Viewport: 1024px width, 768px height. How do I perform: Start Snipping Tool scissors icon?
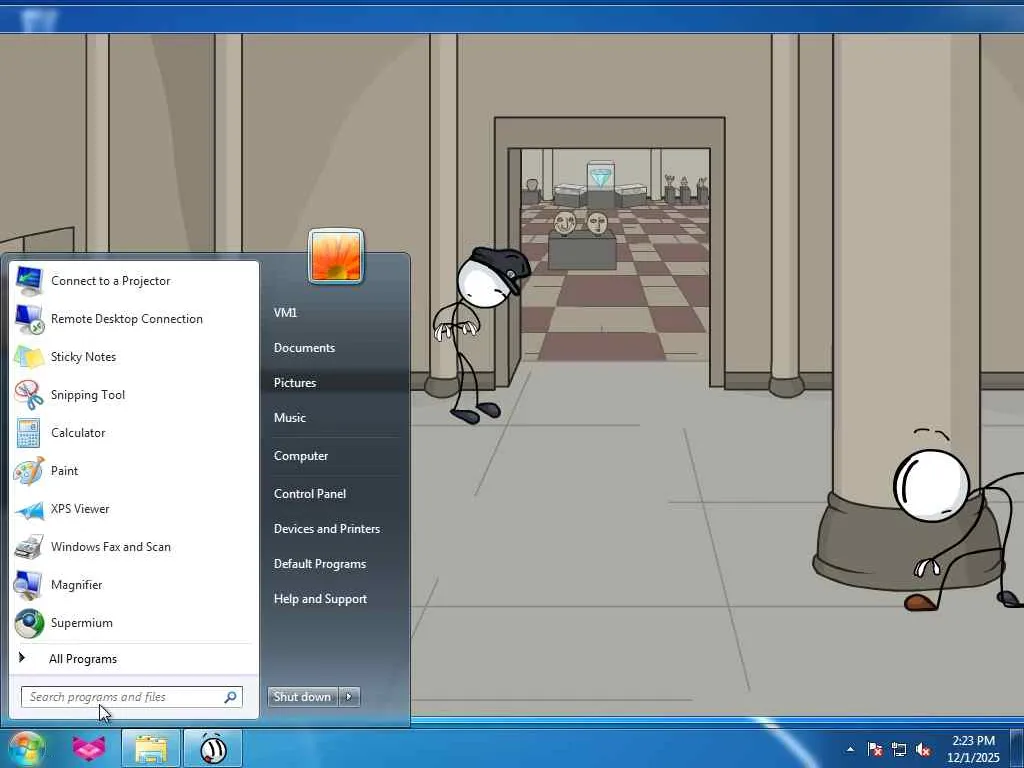[x=29, y=394]
